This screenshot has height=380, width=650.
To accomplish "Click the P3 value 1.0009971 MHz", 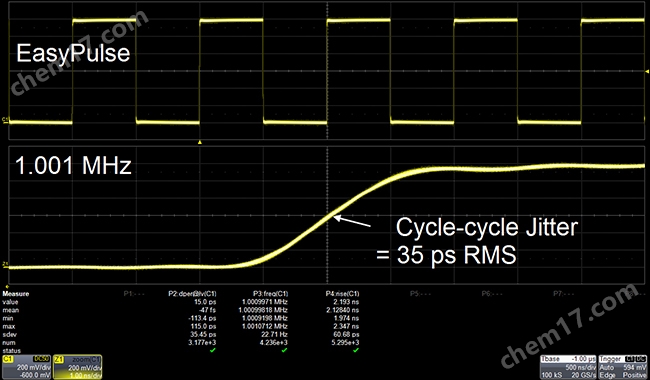I will pyautogui.click(x=264, y=302).
